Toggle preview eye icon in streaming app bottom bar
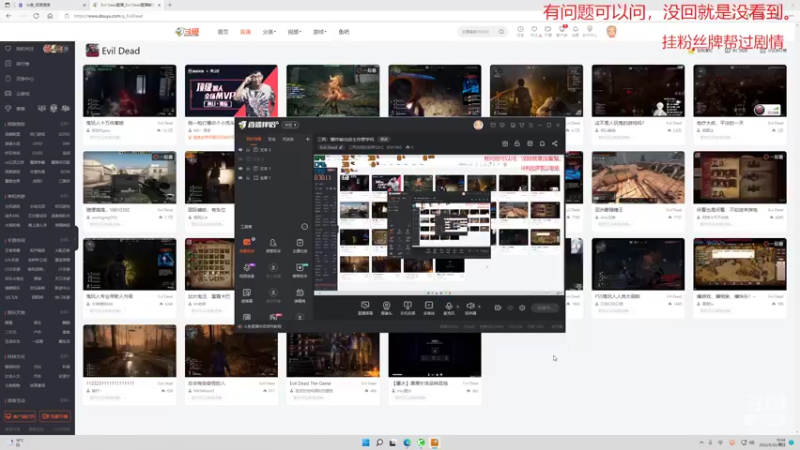 [510, 308]
